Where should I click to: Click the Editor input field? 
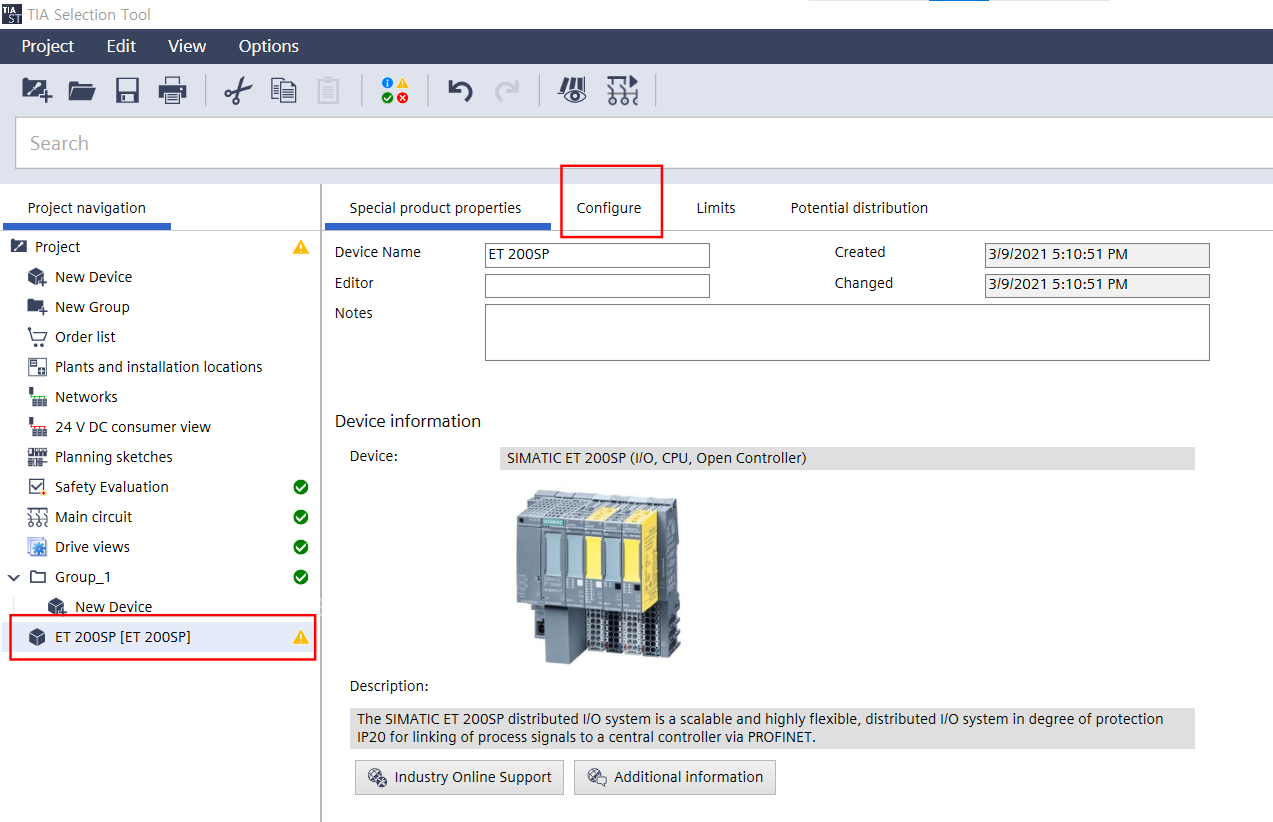click(597, 286)
